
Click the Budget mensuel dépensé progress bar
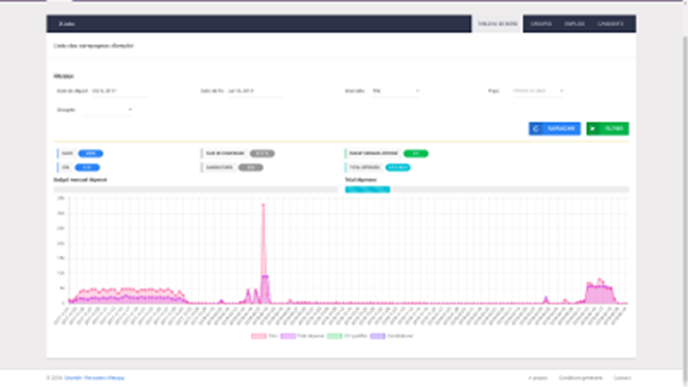click(x=196, y=190)
